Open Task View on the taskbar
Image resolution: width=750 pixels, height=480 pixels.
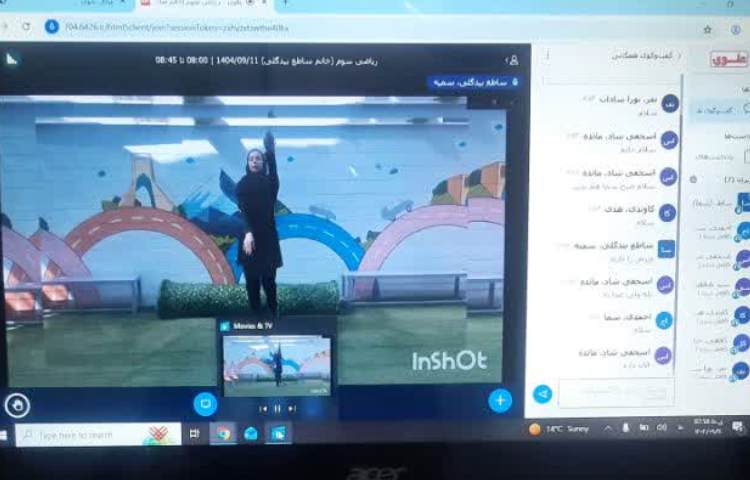(x=194, y=434)
